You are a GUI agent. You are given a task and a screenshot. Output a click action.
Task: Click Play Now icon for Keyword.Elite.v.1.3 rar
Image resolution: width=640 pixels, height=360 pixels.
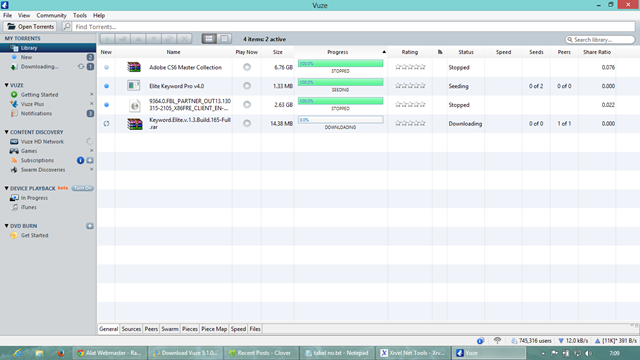(x=247, y=123)
